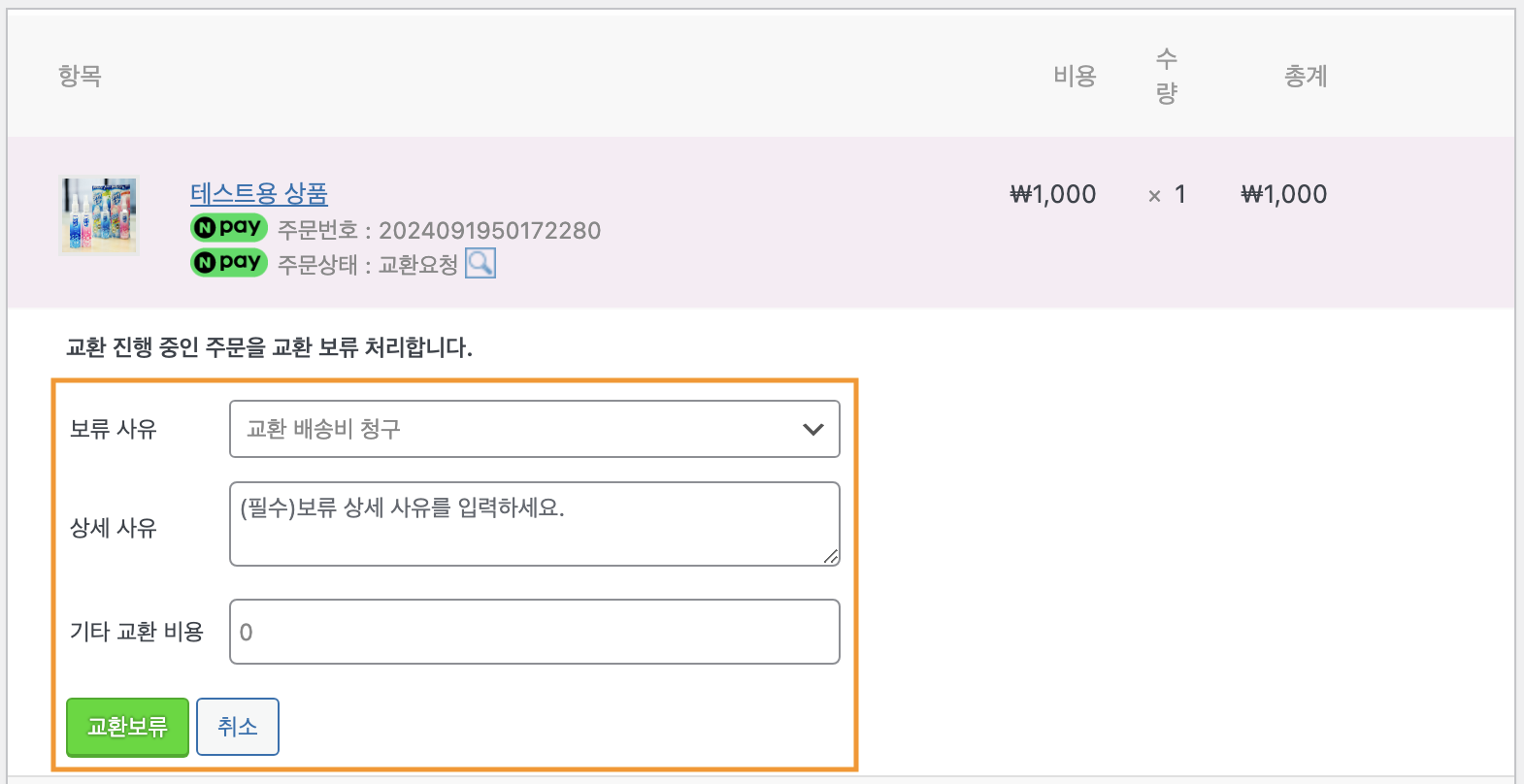Click the × 1 quantity value

[x=1167, y=195]
